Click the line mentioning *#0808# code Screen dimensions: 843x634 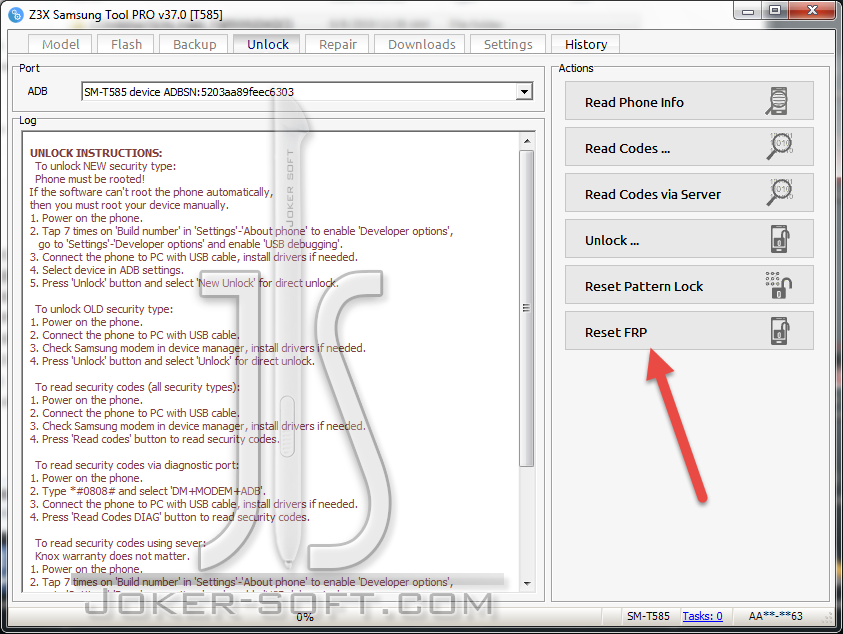click(147, 491)
